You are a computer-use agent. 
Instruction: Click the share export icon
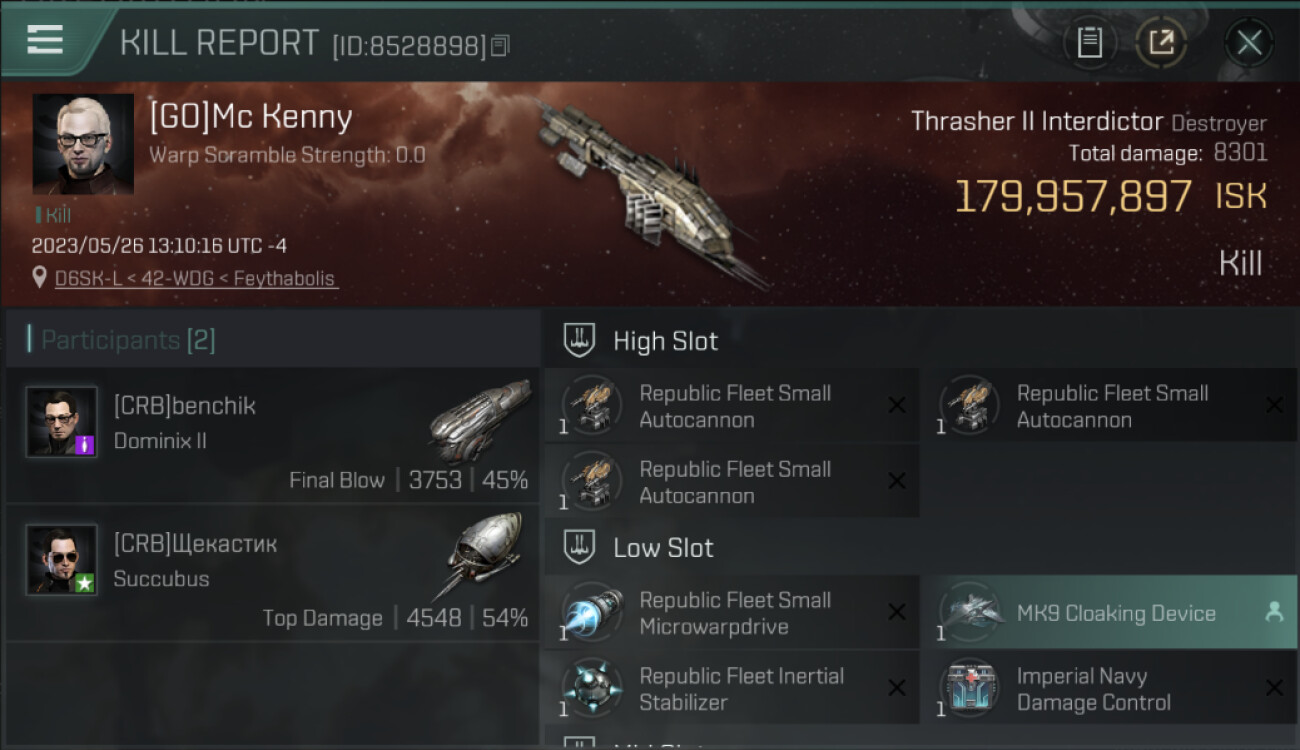pyautogui.click(x=1161, y=42)
